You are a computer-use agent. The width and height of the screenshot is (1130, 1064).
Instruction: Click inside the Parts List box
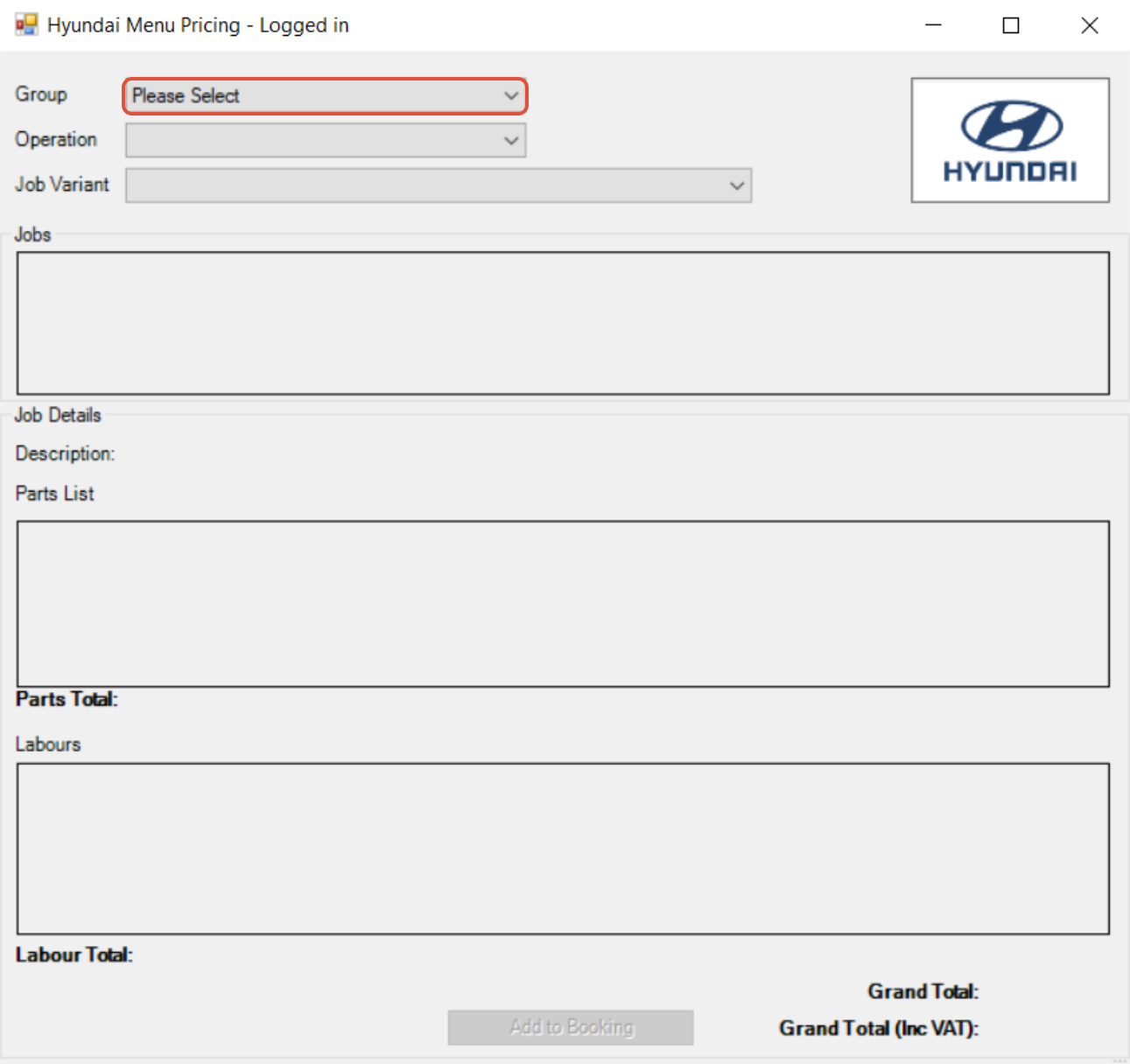pyautogui.click(x=563, y=604)
